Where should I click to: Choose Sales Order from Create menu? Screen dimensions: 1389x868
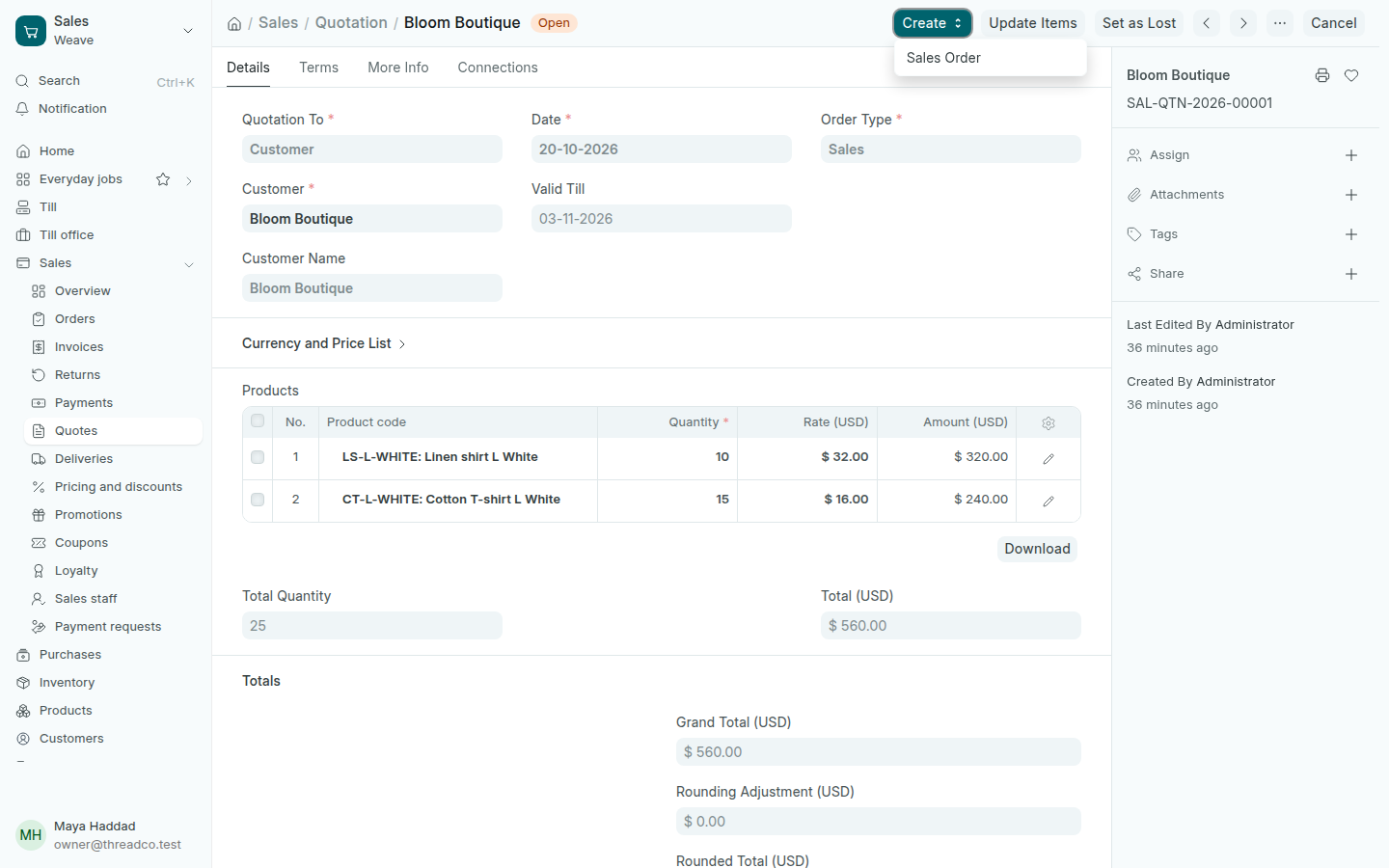click(x=991, y=58)
